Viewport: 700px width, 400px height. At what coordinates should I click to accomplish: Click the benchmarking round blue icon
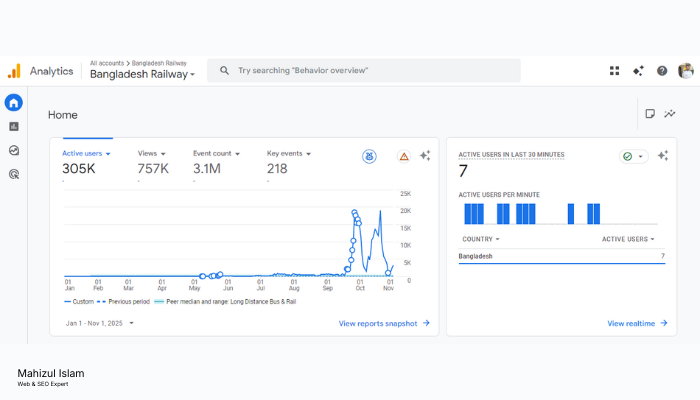(x=369, y=156)
